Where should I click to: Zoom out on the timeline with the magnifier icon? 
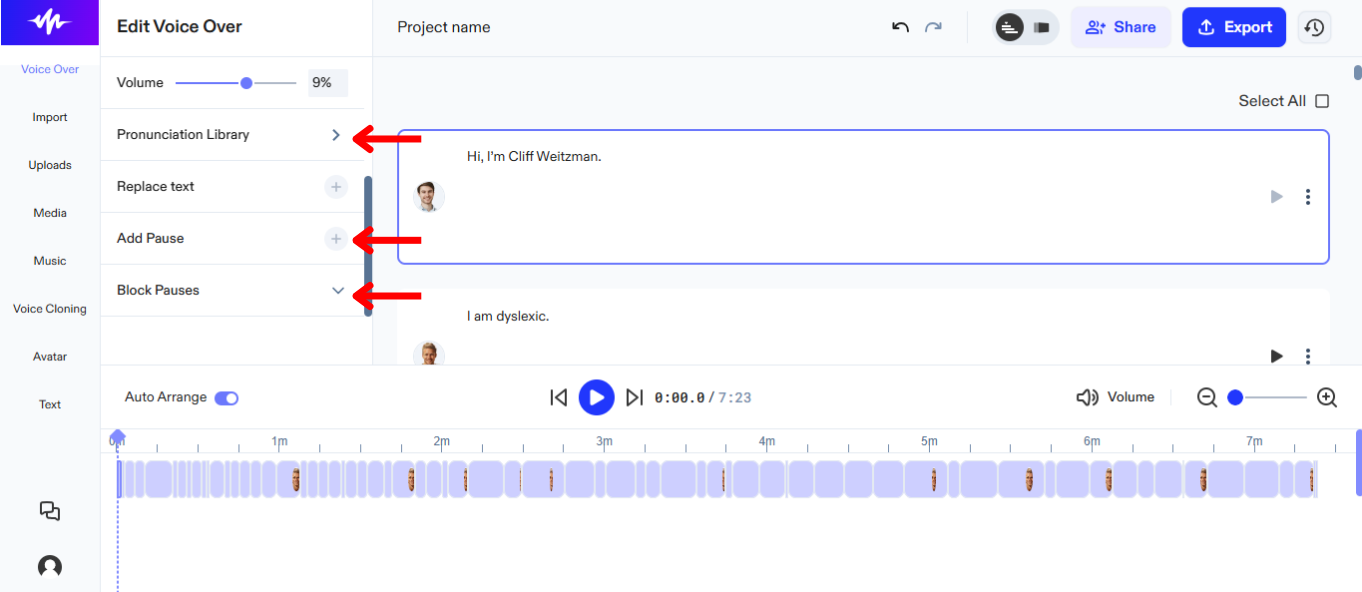point(1207,397)
